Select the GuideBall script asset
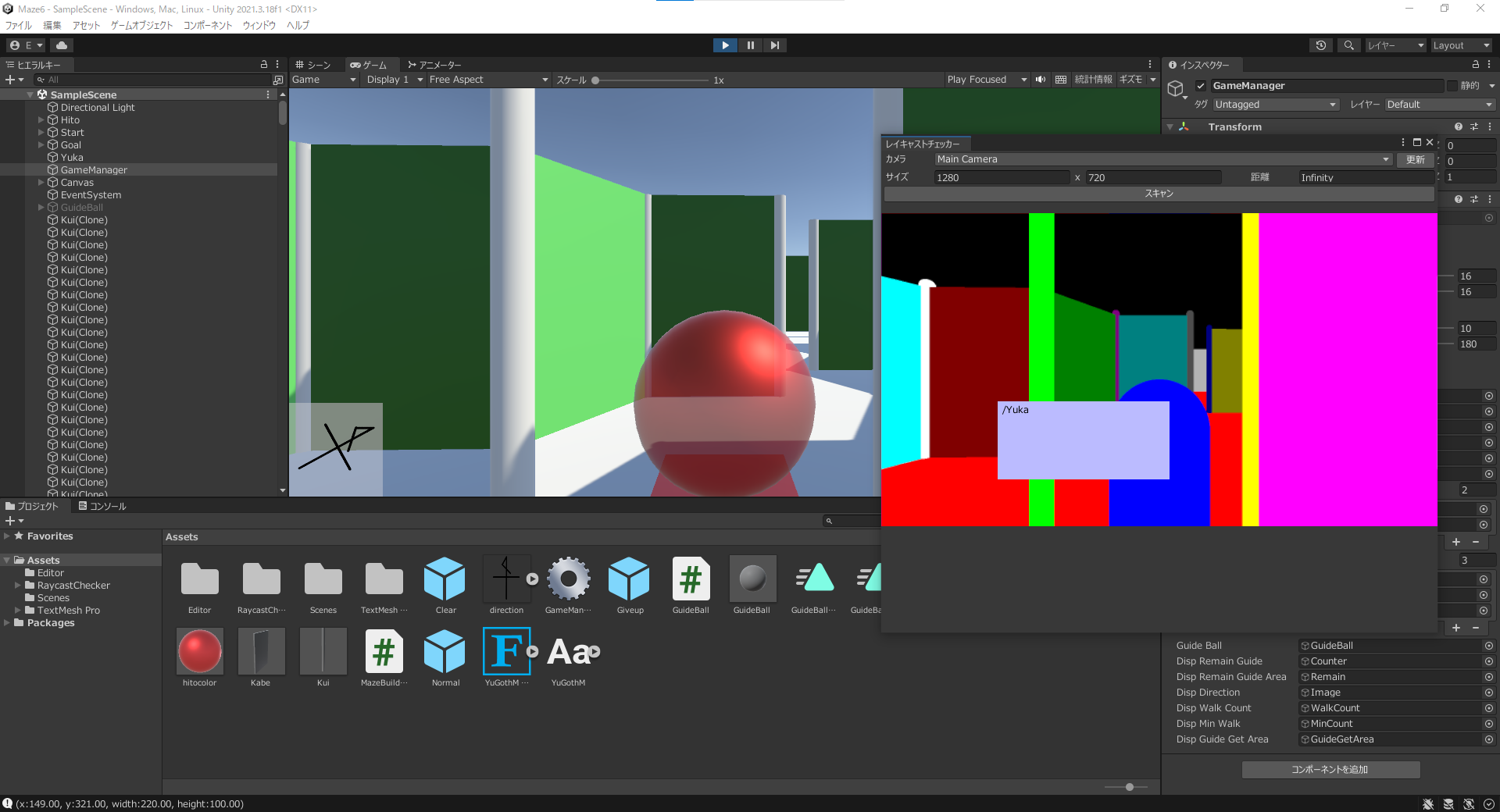Screen dimensions: 1500x812 tap(691, 586)
